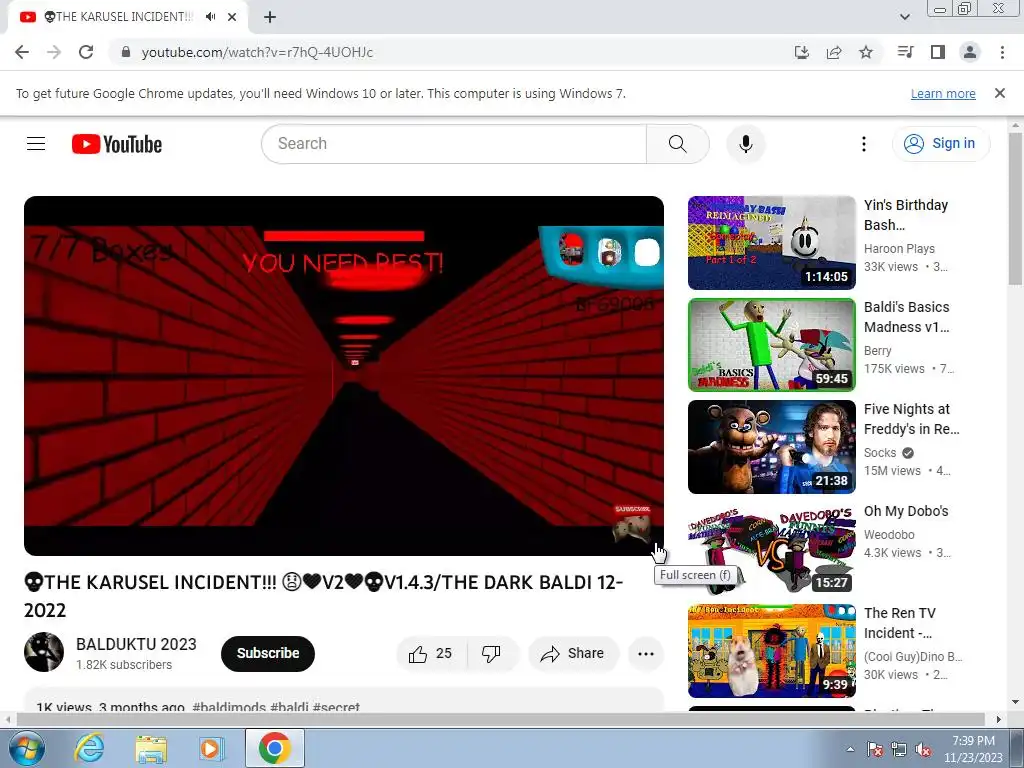
Task: Click the search magnifier button
Action: click(677, 144)
